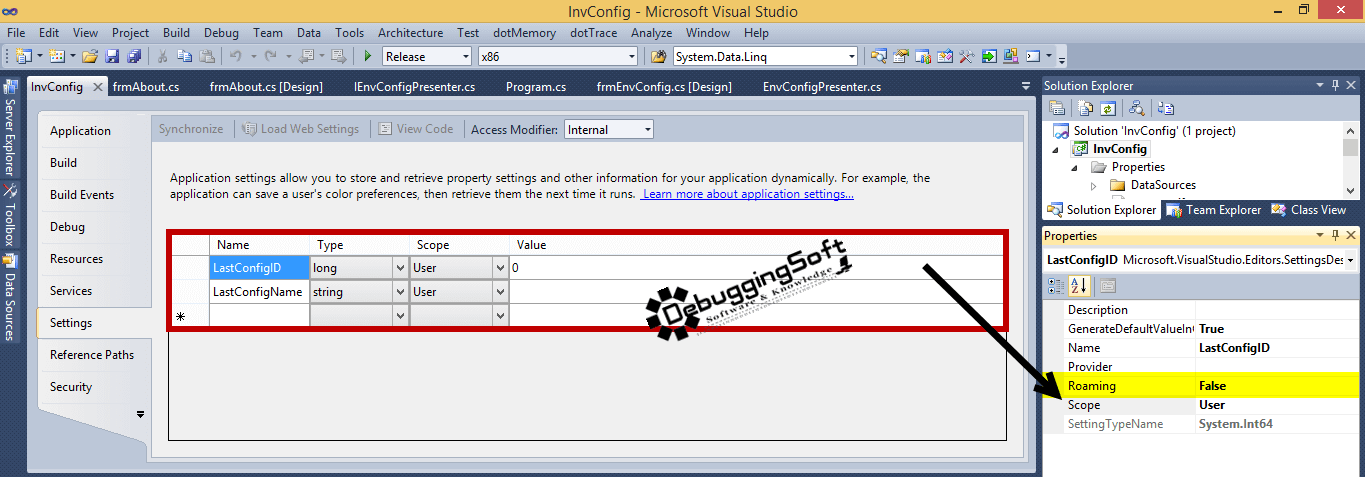Start debugging with the green play icon

point(368,56)
